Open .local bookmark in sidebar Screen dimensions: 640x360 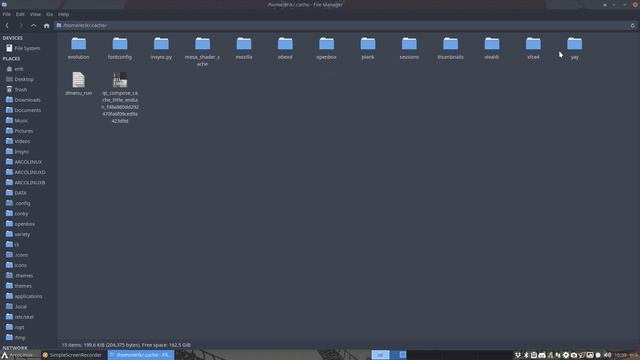point(20,307)
